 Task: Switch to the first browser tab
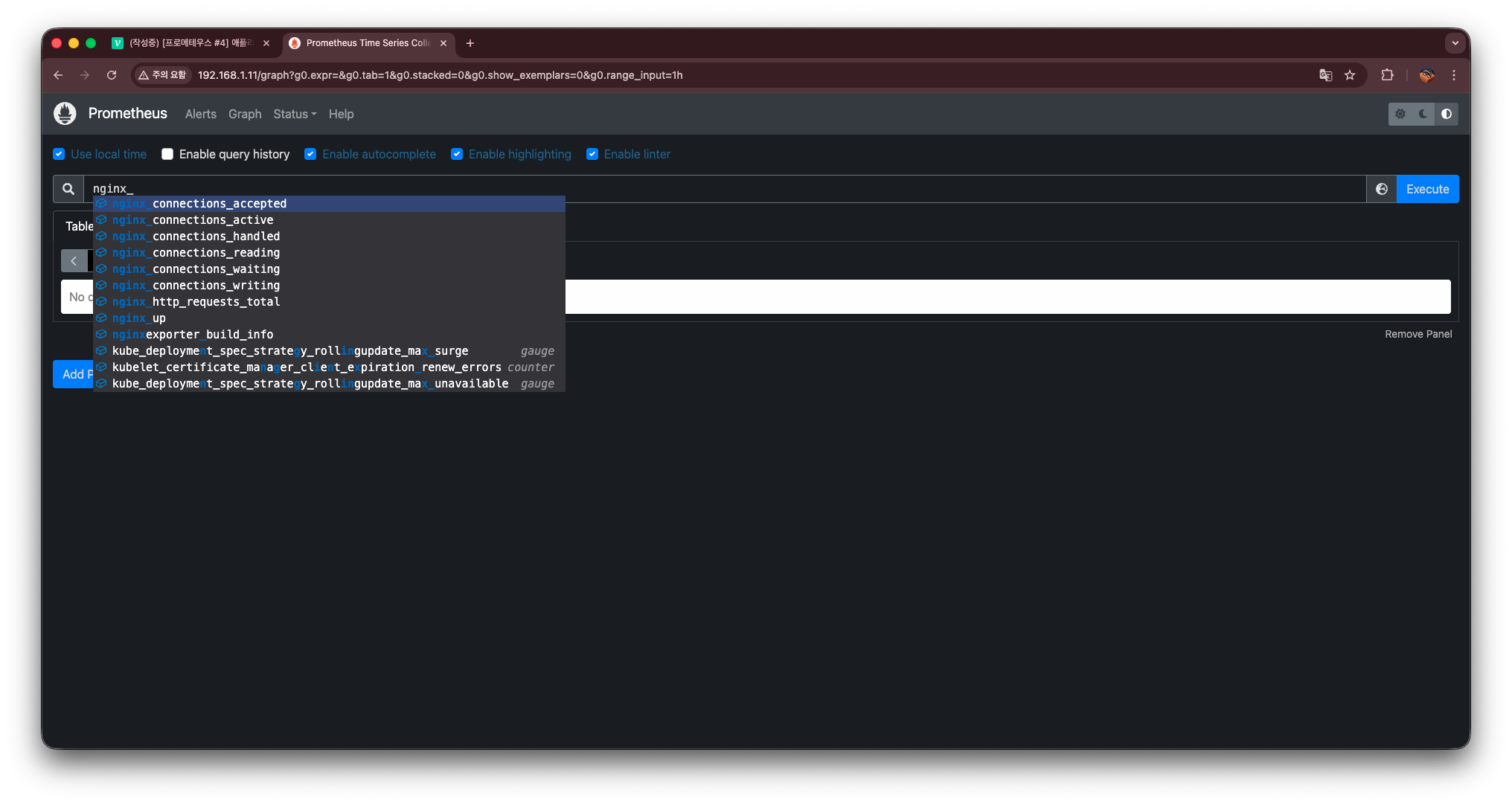190,43
